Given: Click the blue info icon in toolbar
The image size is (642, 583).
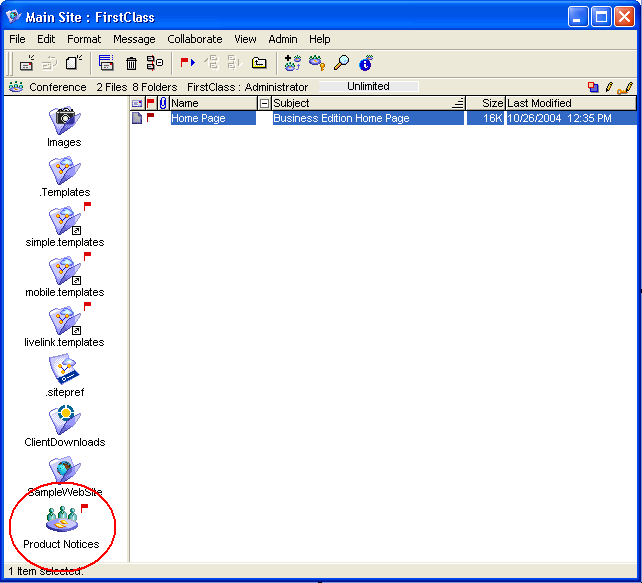Looking at the screenshot, I should 365,63.
